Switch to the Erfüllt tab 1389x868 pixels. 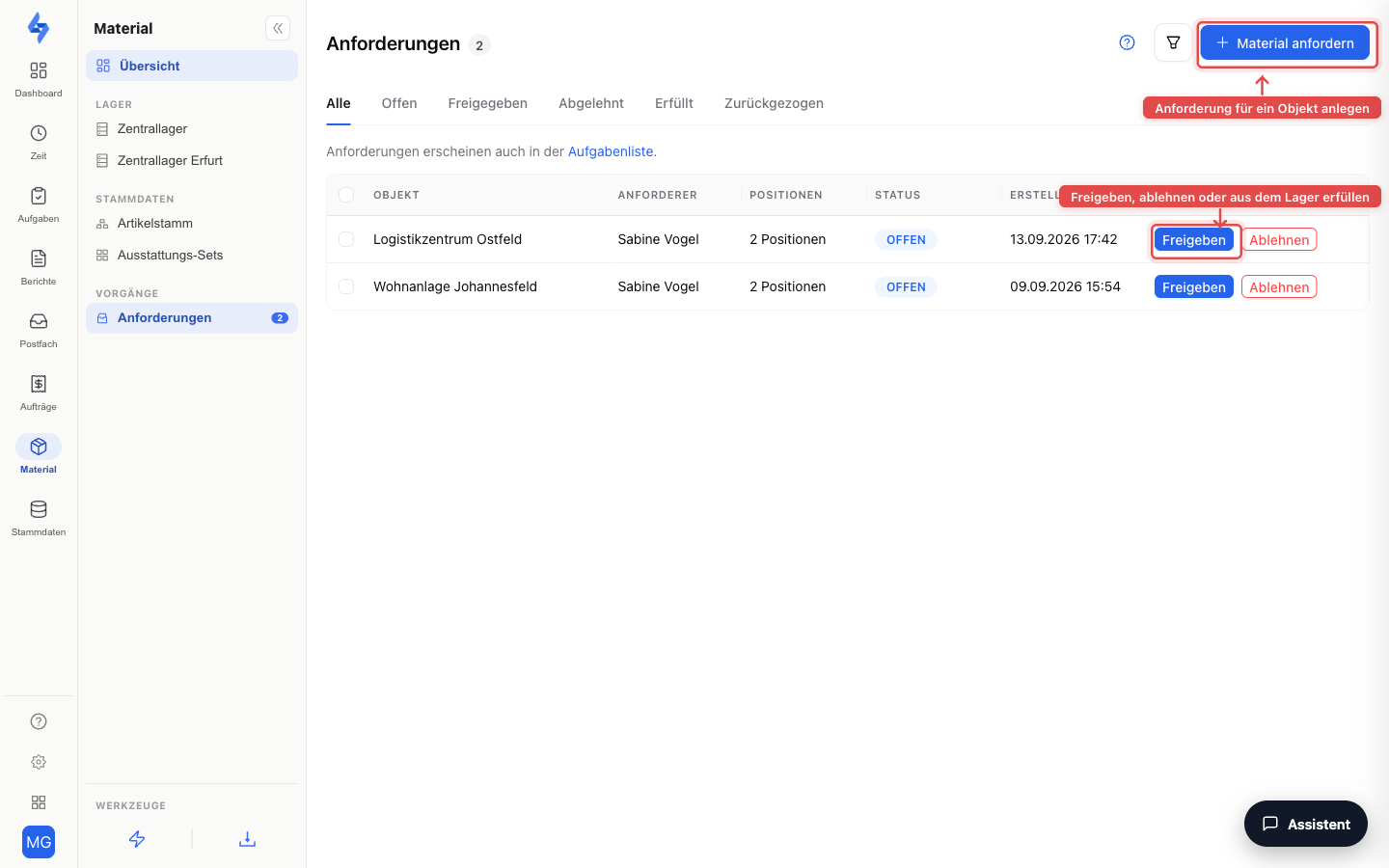pyautogui.click(x=674, y=103)
